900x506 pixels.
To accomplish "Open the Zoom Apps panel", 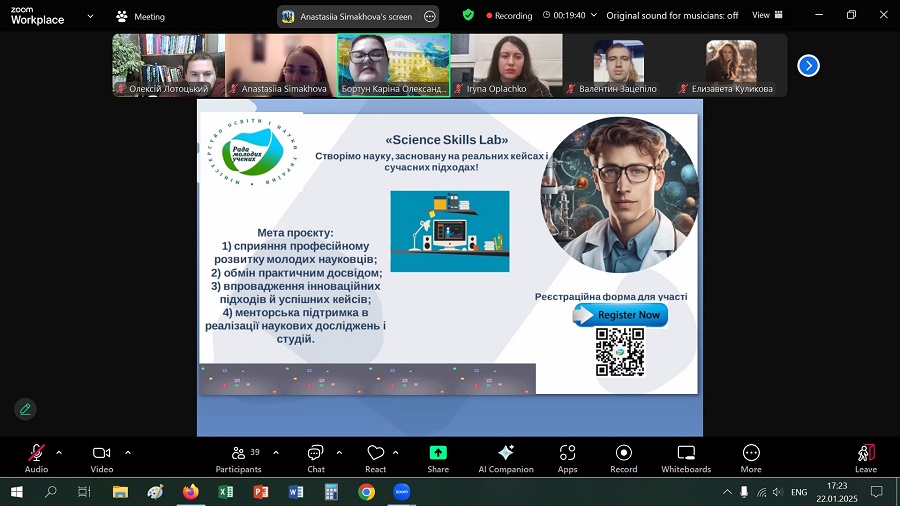I will [567, 456].
